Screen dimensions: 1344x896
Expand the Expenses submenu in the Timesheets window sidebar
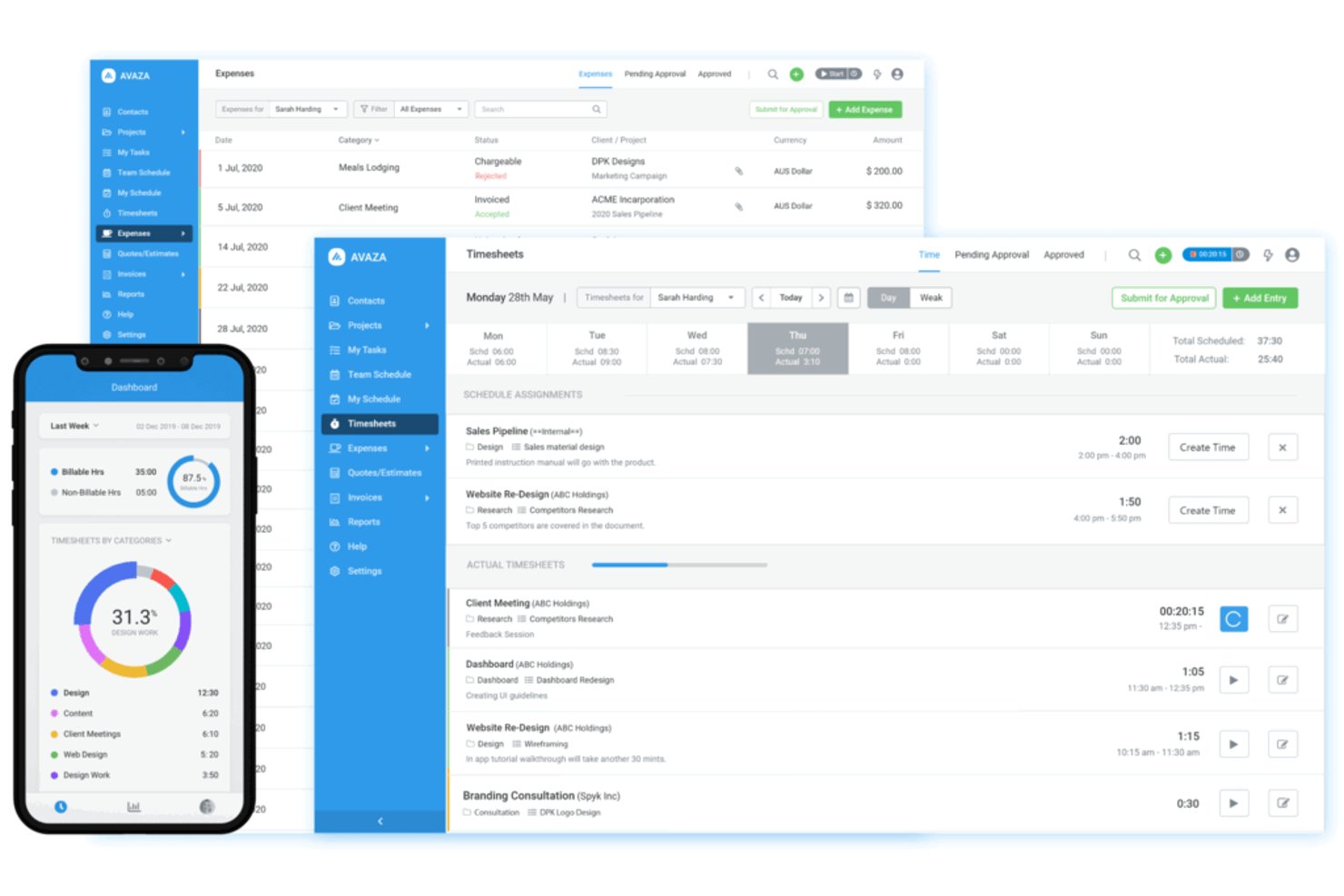click(427, 448)
